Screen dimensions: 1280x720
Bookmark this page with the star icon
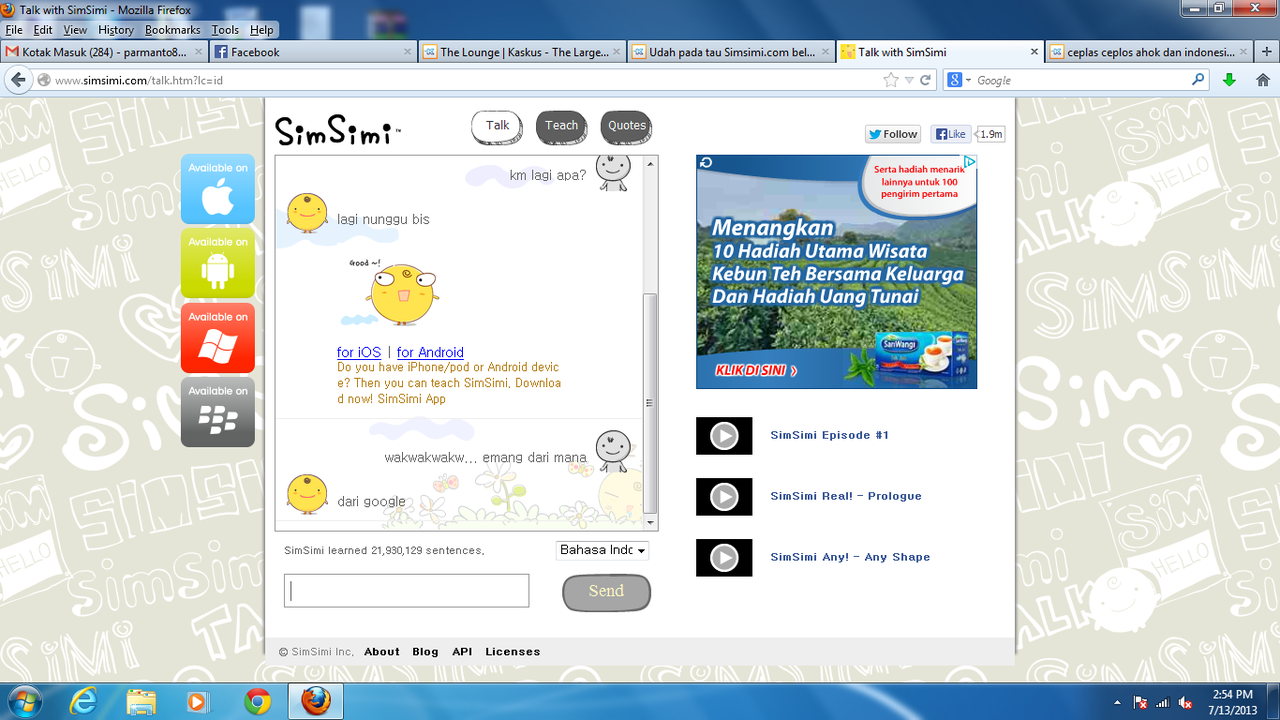click(x=891, y=80)
